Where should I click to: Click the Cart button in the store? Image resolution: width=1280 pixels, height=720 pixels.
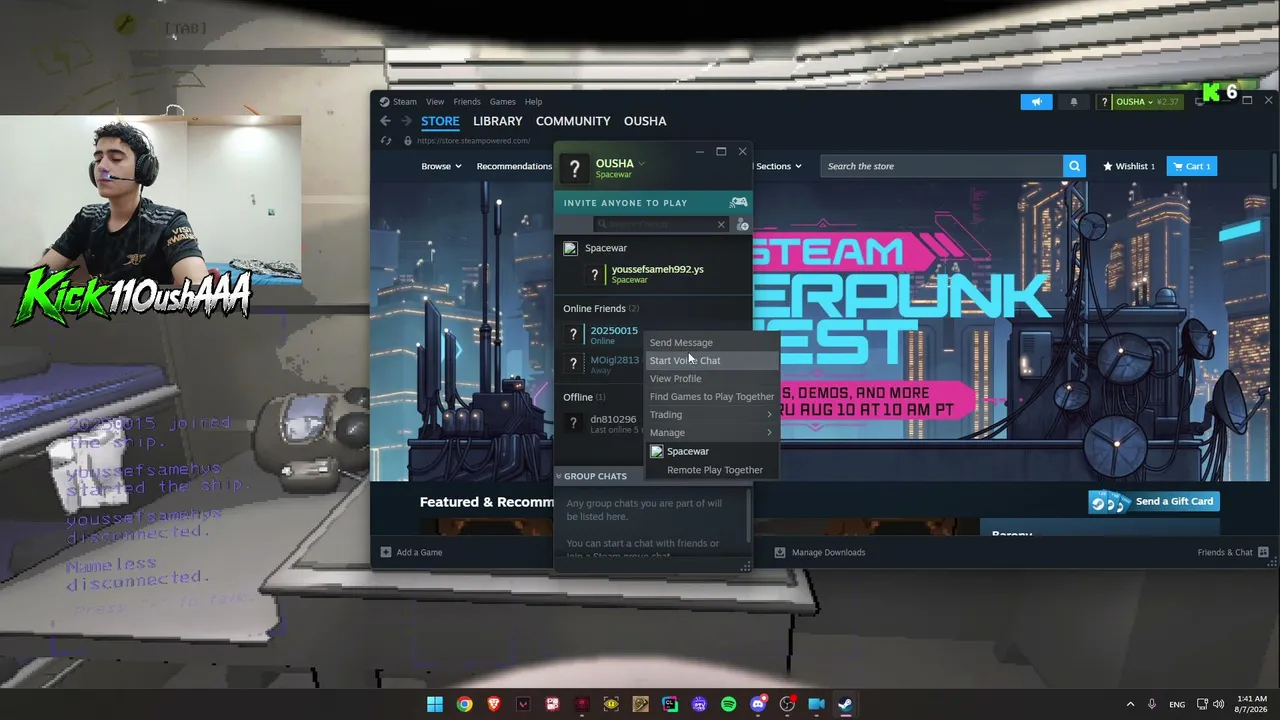coord(1192,166)
